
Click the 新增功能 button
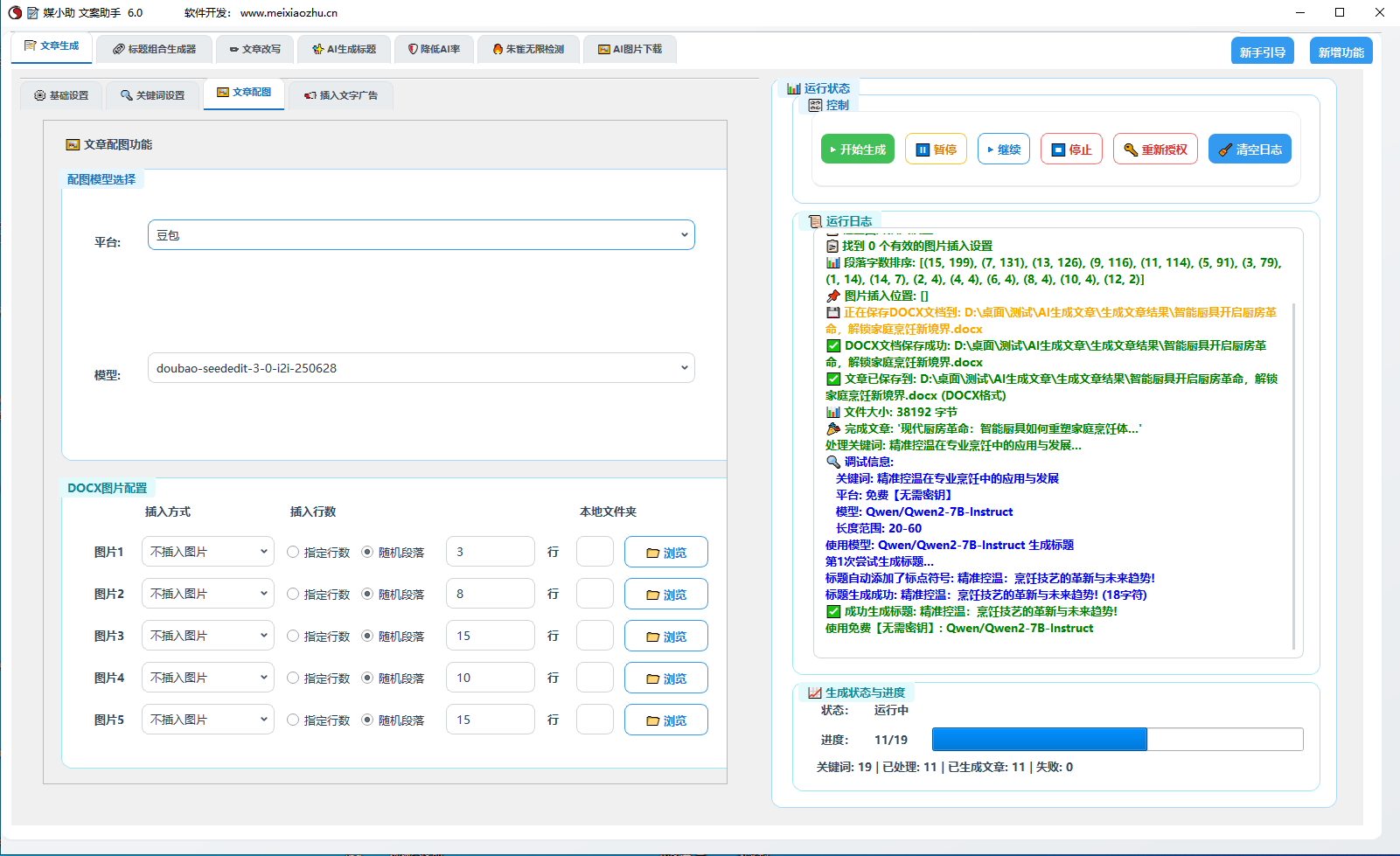[1341, 52]
